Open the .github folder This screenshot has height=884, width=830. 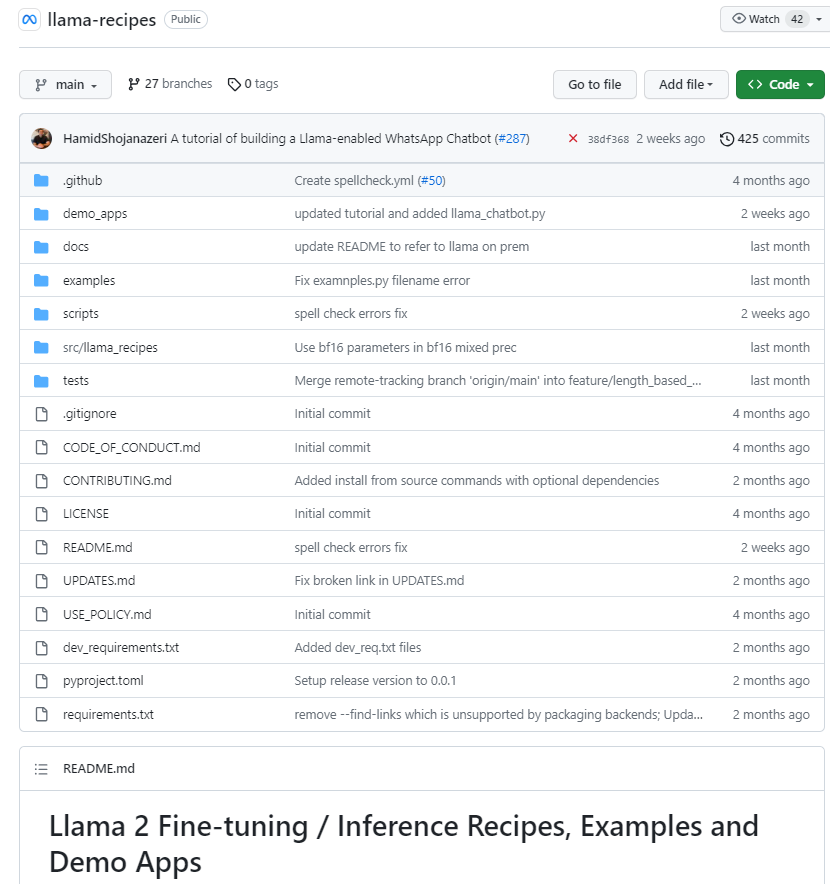click(82, 180)
